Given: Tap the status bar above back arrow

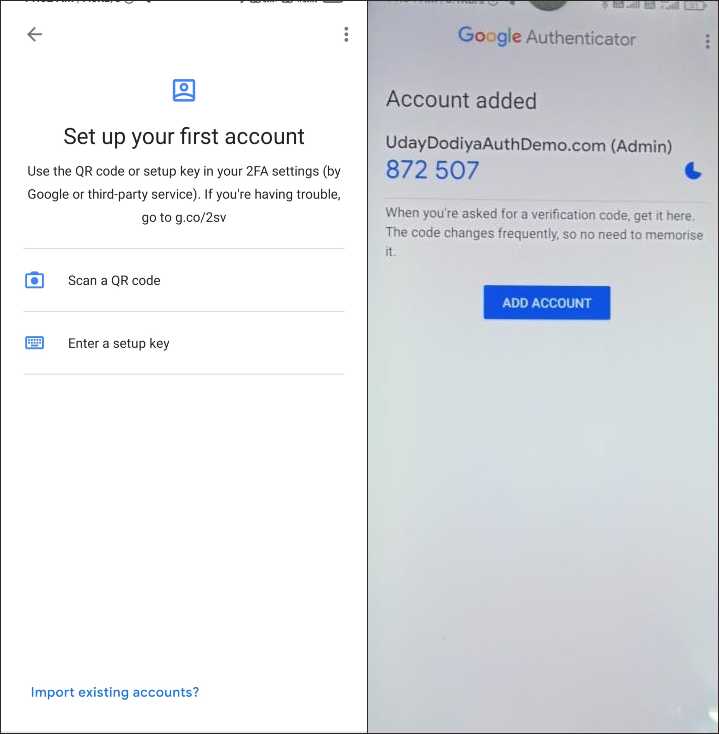Looking at the screenshot, I should tap(184, 2).
